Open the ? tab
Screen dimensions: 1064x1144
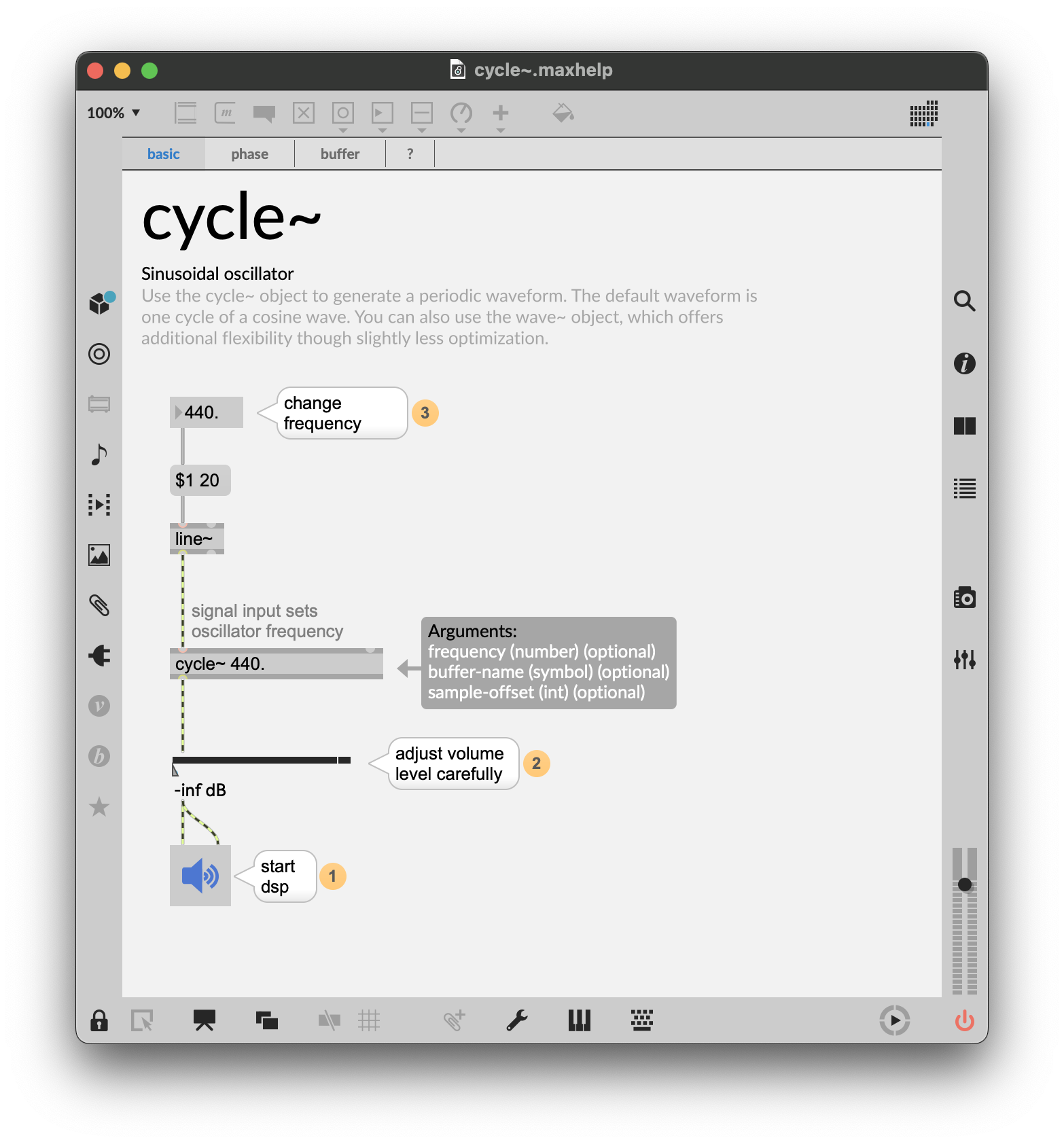tap(410, 154)
